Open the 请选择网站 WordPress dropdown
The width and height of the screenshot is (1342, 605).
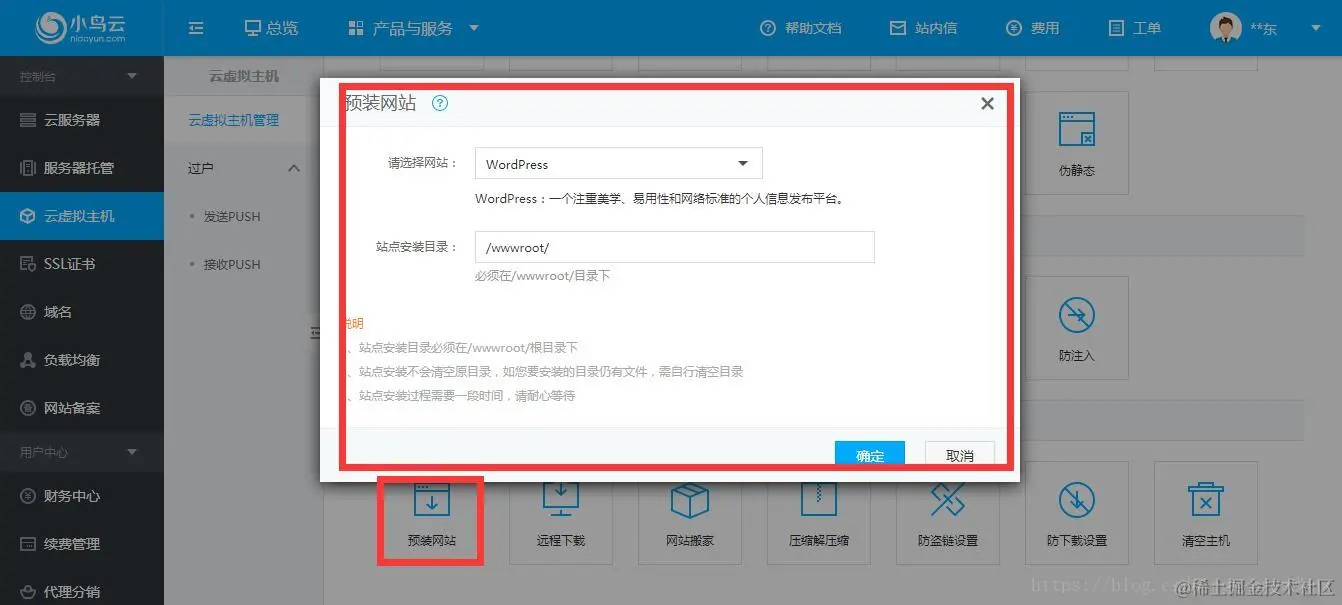[618, 163]
